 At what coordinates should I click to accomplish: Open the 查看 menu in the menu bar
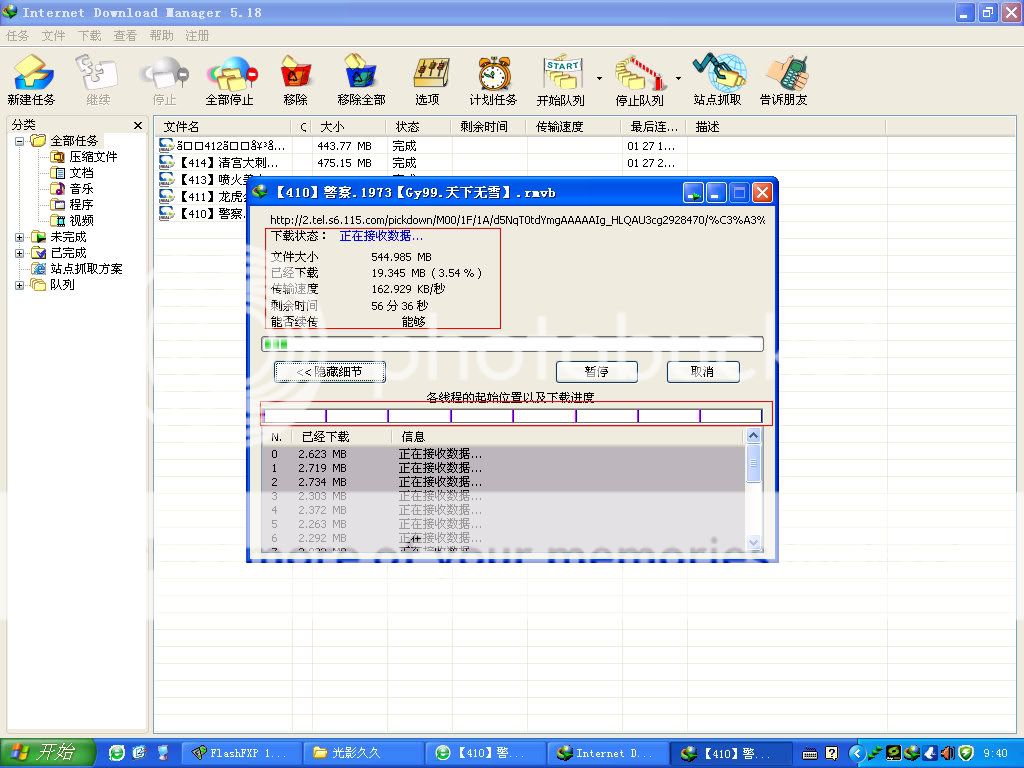tap(125, 36)
